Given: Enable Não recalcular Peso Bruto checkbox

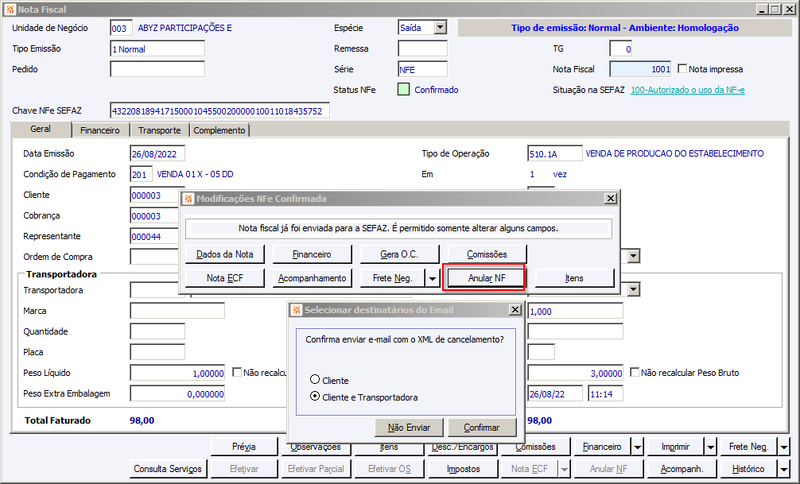Looking at the screenshot, I should (634, 372).
